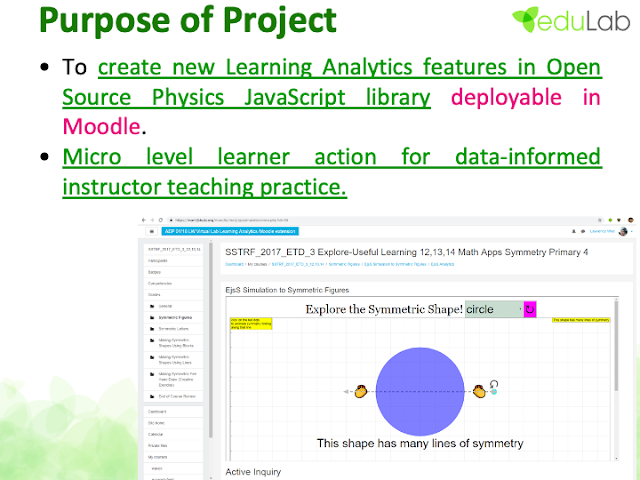
Task: Bookmark page with the star icon
Action: tap(600, 220)
